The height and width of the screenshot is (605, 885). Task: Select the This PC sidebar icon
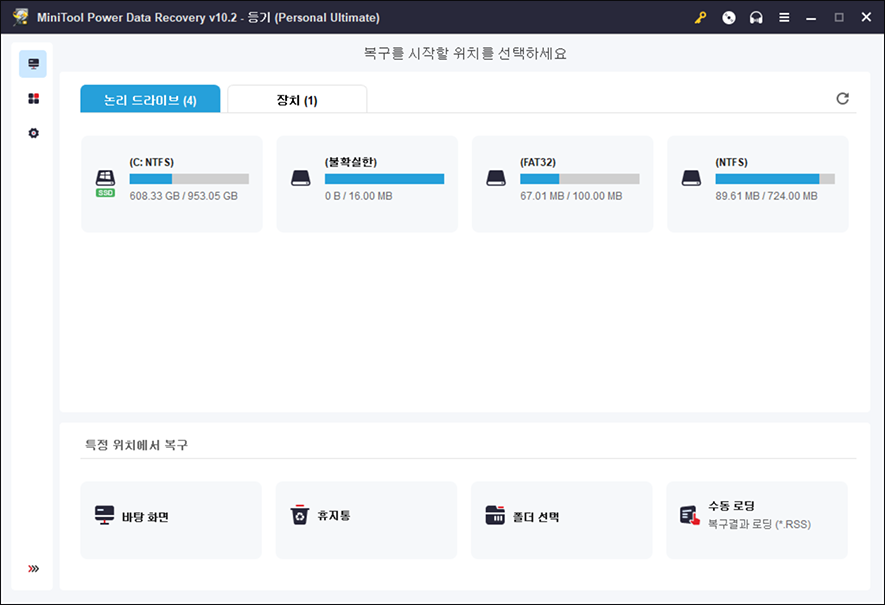tap(33, 64)
